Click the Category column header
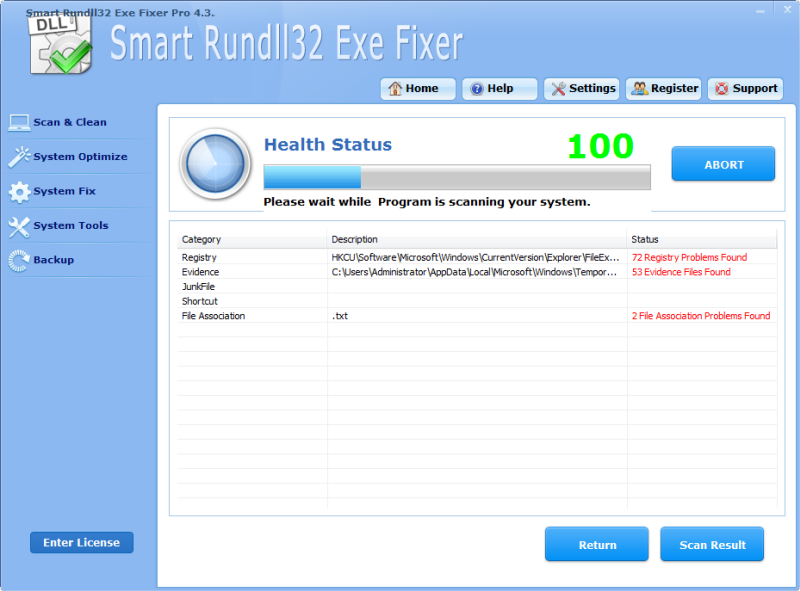 coord(252,239)
